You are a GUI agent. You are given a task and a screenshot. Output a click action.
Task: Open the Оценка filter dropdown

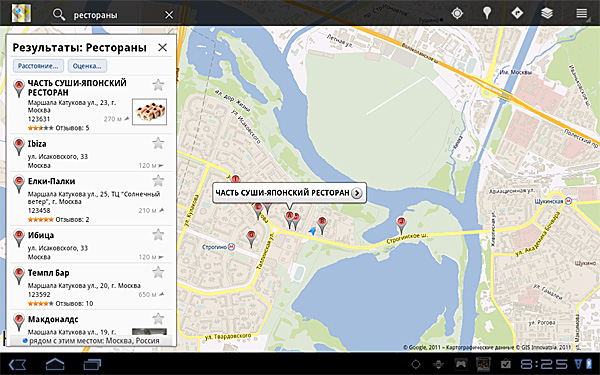87,66
